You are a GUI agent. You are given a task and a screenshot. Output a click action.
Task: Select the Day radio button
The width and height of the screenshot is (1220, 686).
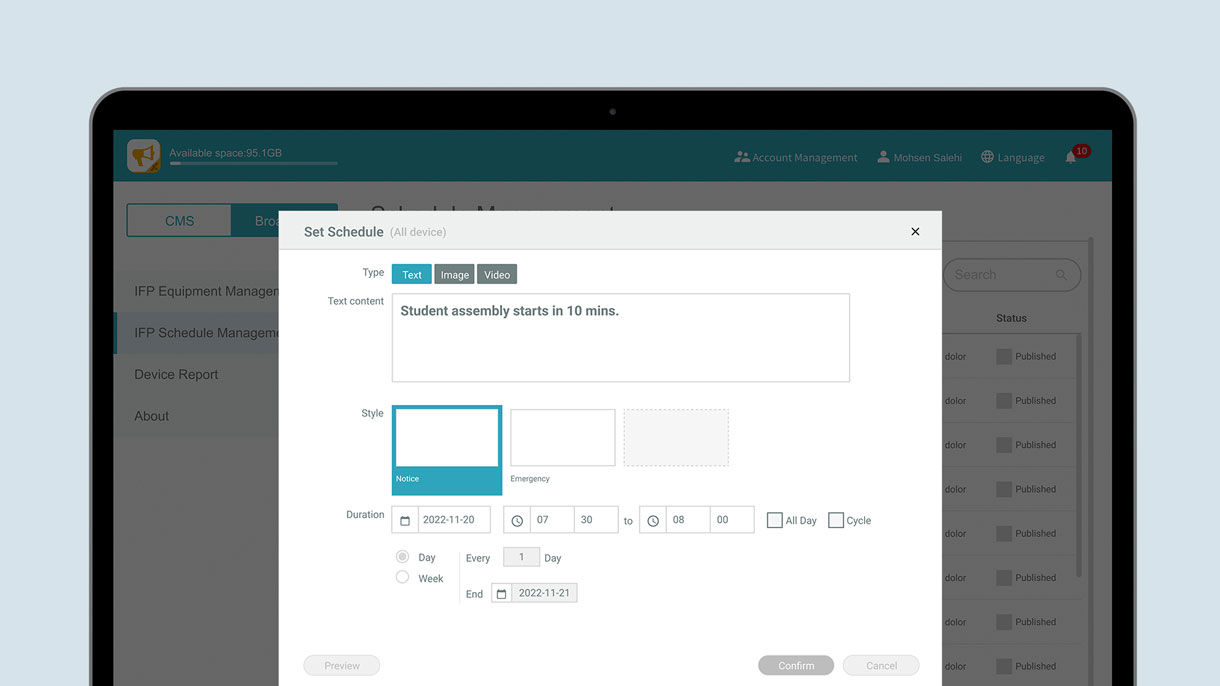tap(403, 557)
